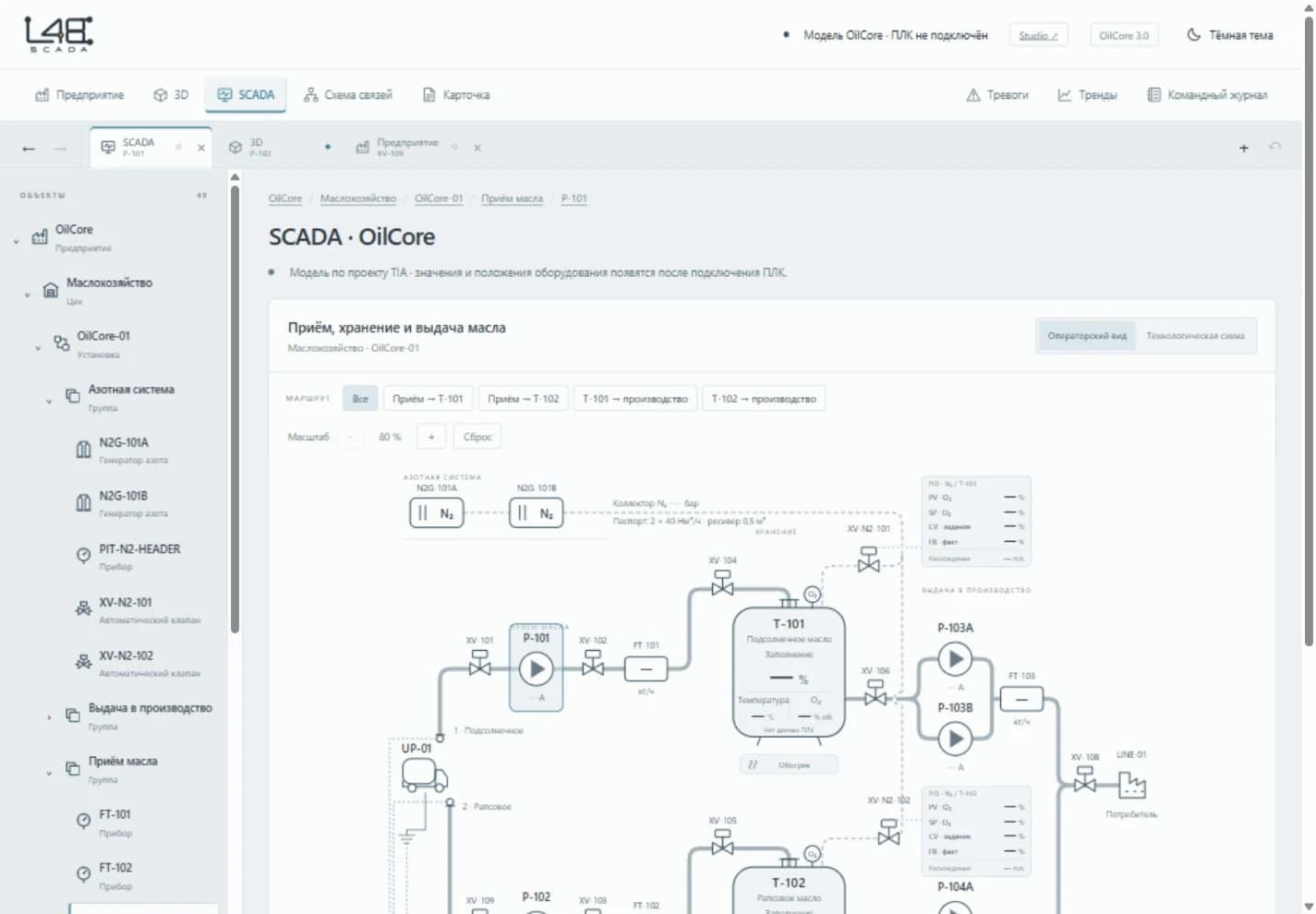Toggle Технологическая схема view mode

(1195, 336)
